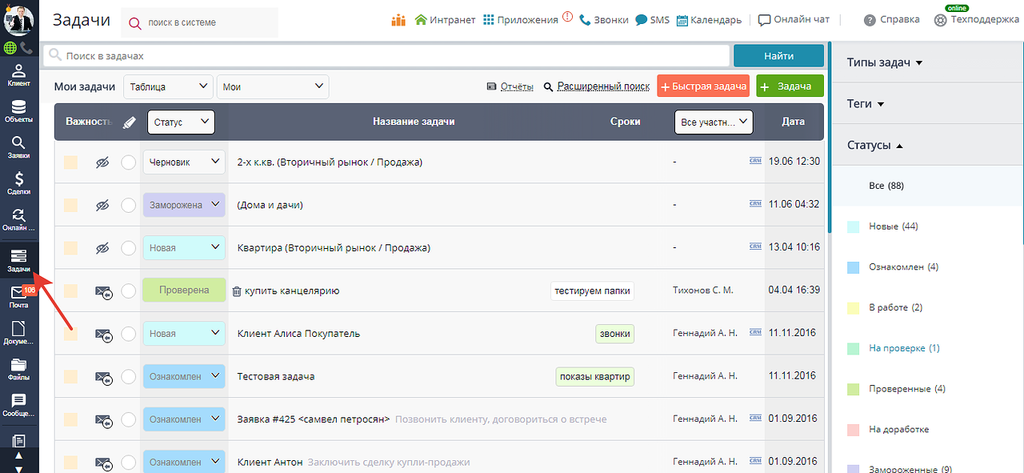Open Онлайн чат in top menu
Viewport: 1024px width, 473px height.
(x=793, y=20)
